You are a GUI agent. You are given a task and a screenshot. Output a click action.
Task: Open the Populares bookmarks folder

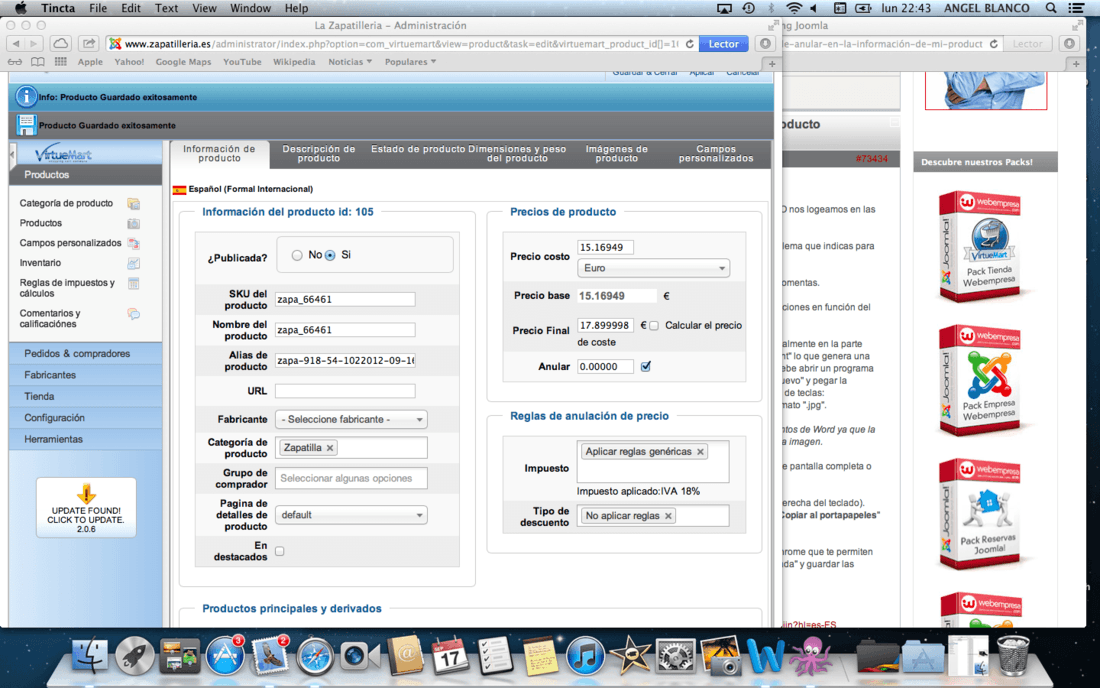(410, 62)
